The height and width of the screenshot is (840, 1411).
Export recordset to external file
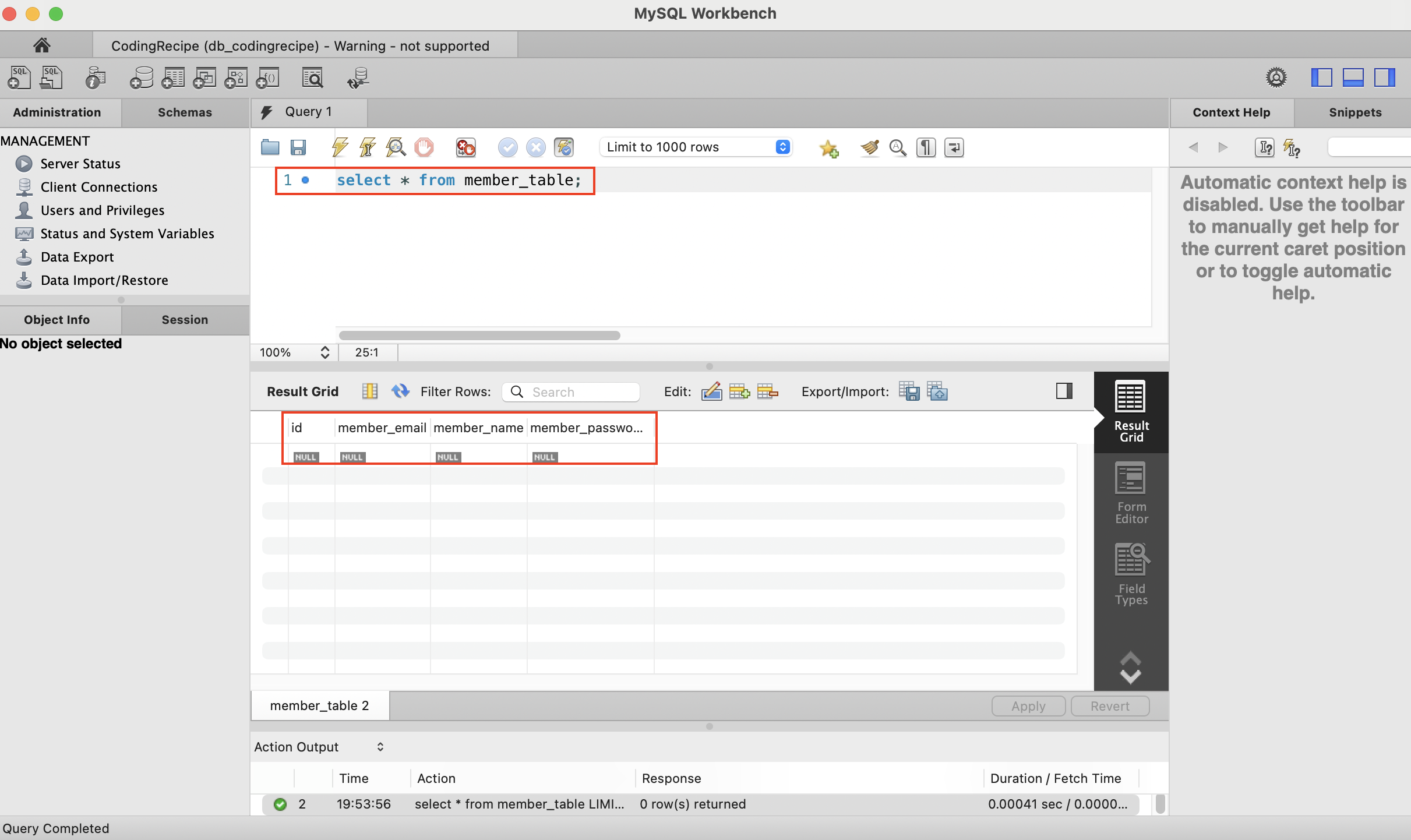tap(909, 391)
